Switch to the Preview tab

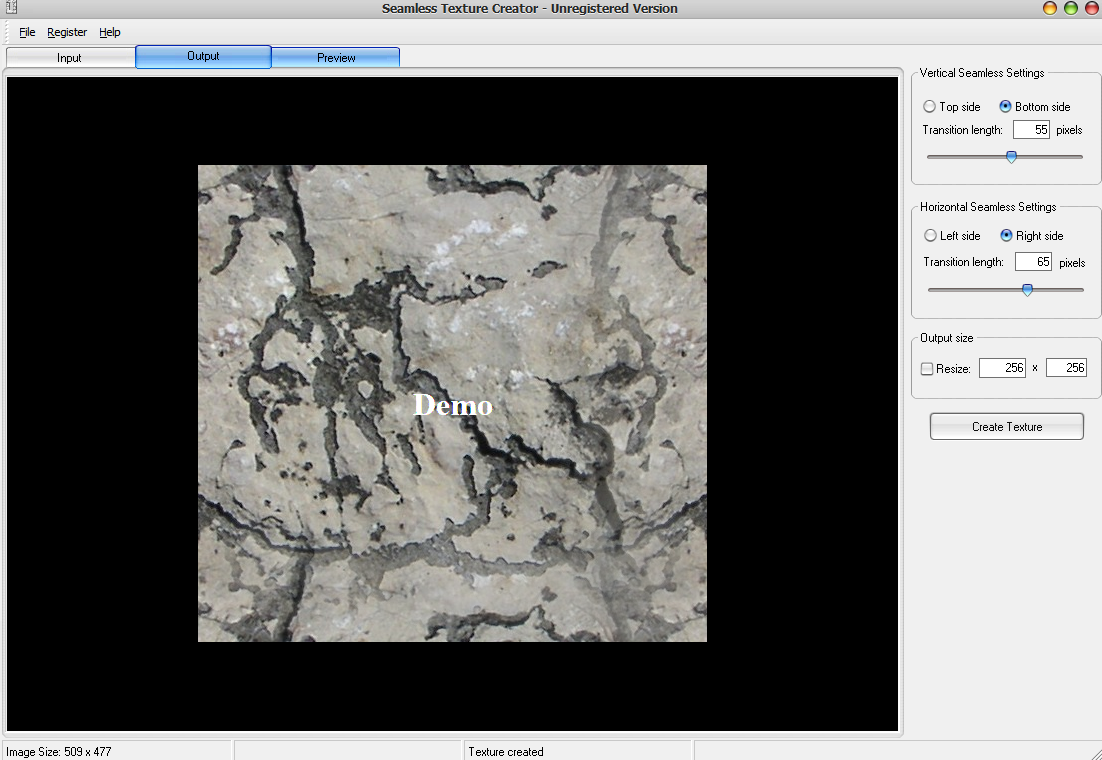pyautogui.click(x=336, y=58)
